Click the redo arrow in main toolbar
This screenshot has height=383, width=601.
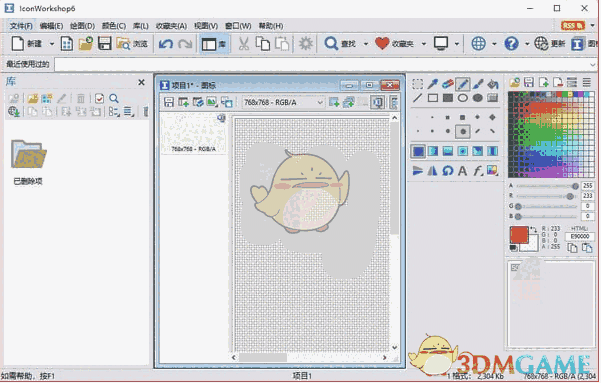coord(185,44)
